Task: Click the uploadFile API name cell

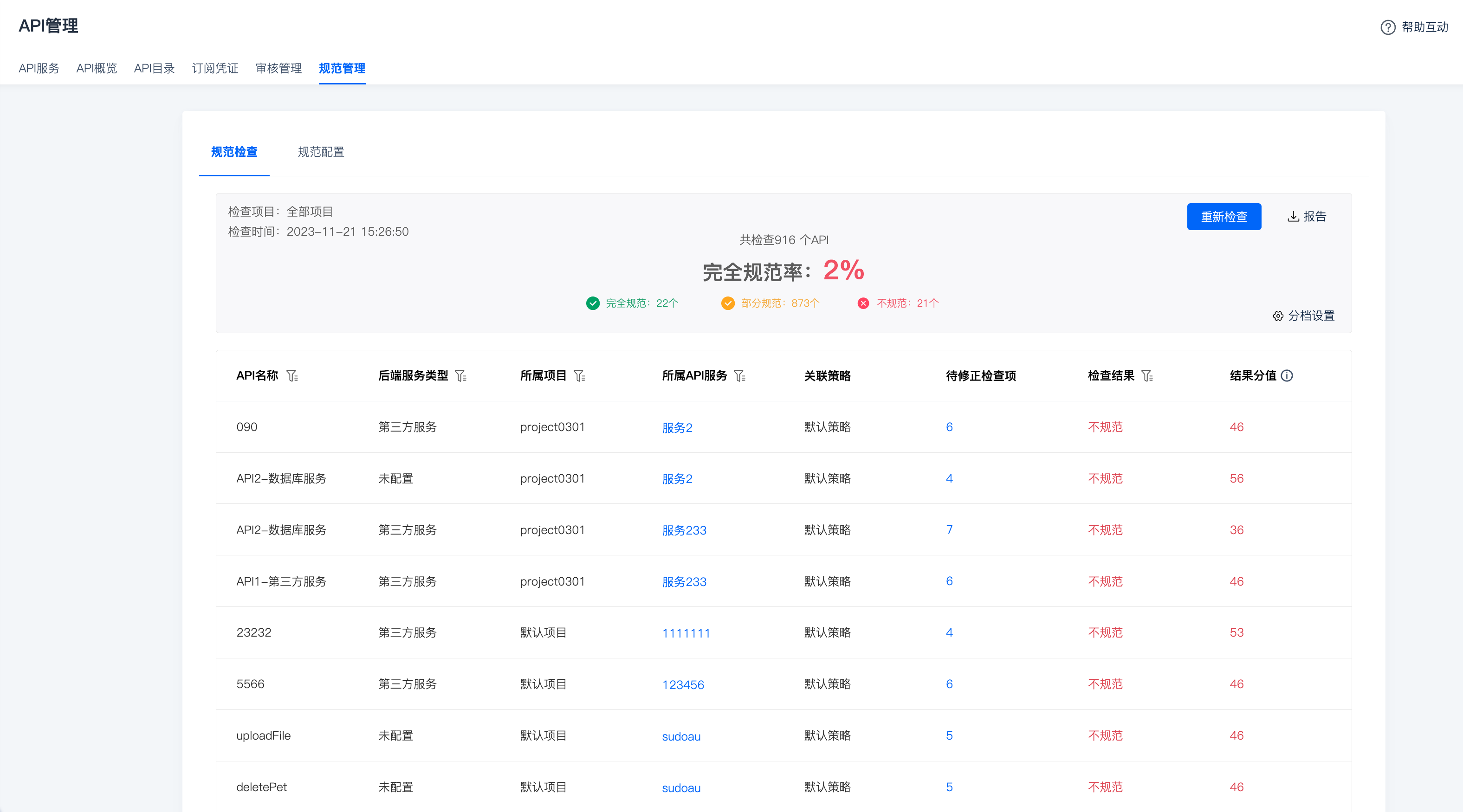Action: pos(264,736)
